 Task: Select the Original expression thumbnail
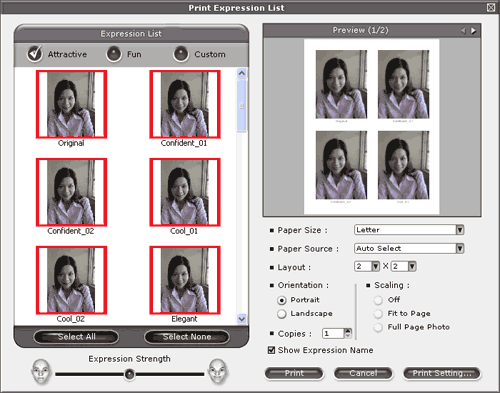(71, 104)
